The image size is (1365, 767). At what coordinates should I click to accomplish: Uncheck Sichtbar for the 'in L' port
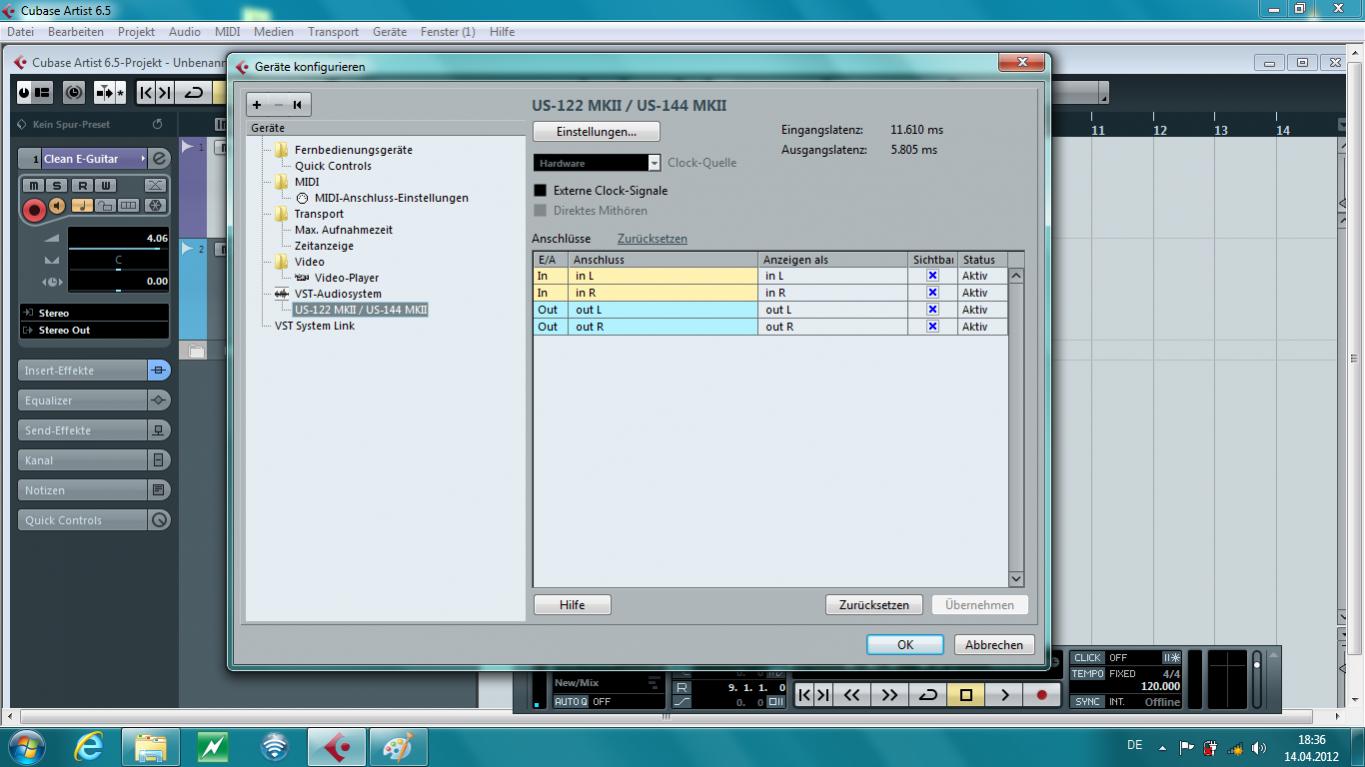(932, 276)
